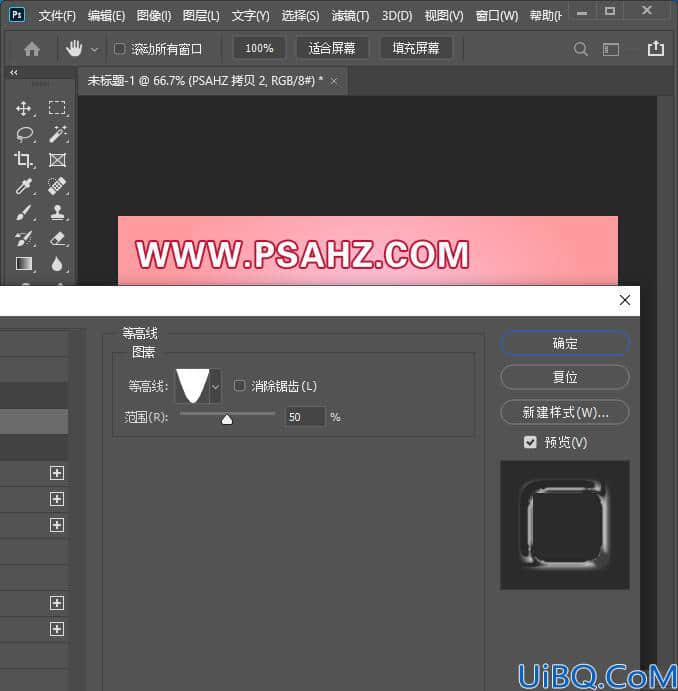This screenshot has width=678, height=691.
Task: Open the Search magnifier icon
Action: coord(581,48)
